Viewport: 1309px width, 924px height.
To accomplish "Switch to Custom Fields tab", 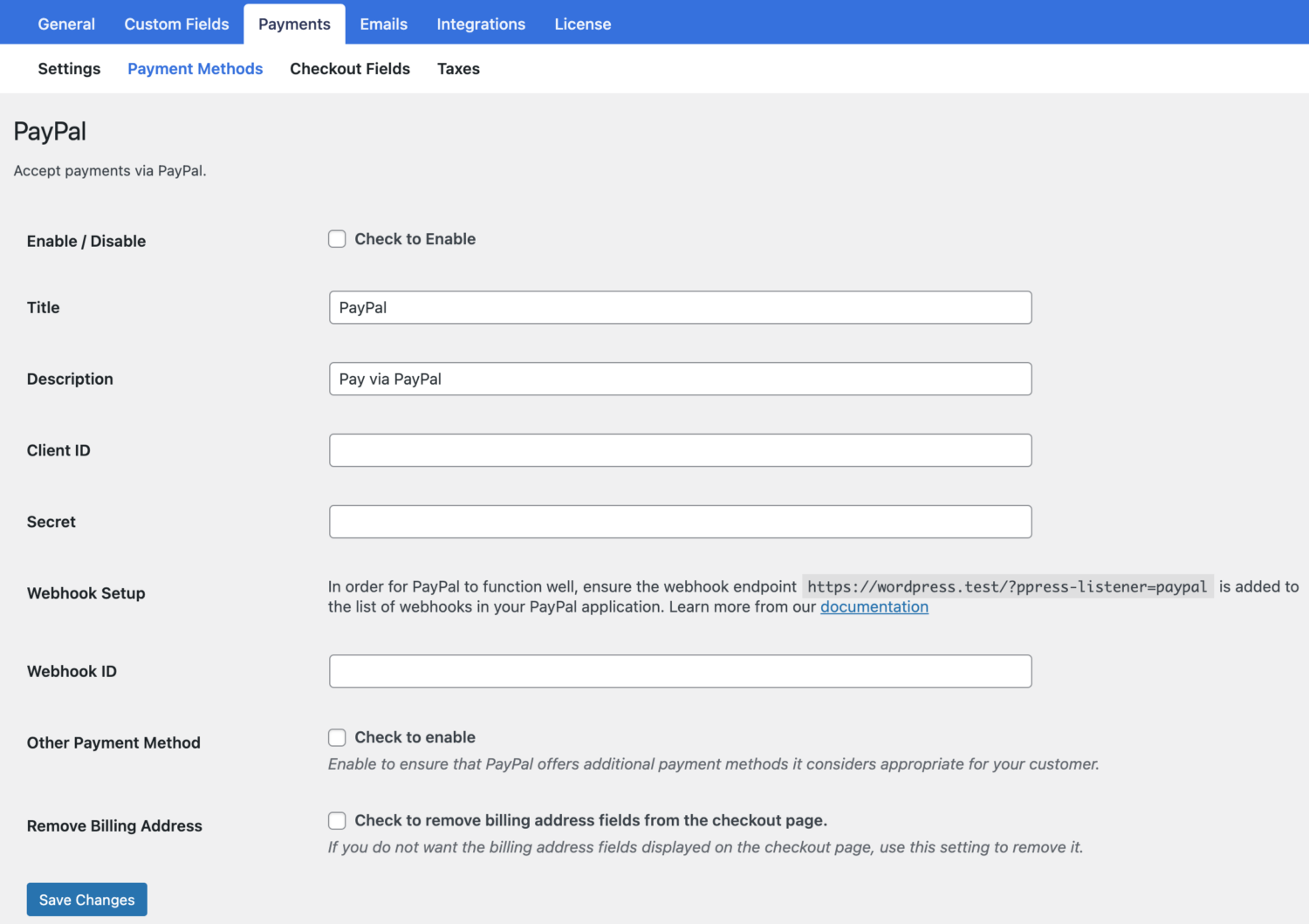I will 176,24.
